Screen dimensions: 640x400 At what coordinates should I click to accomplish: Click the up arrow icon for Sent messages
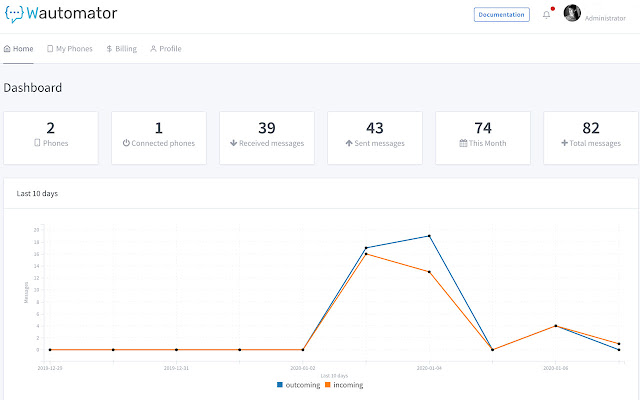coord(348,143)
